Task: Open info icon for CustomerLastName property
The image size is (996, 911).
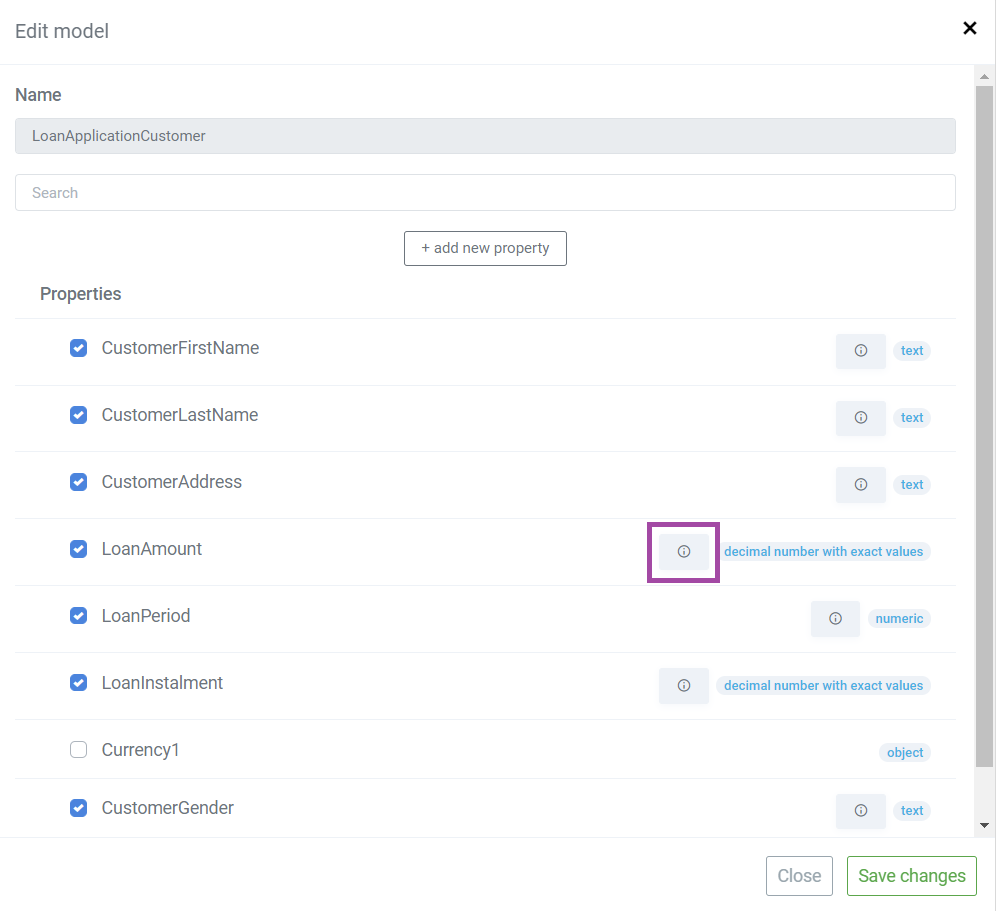Action: click(860, 417)
